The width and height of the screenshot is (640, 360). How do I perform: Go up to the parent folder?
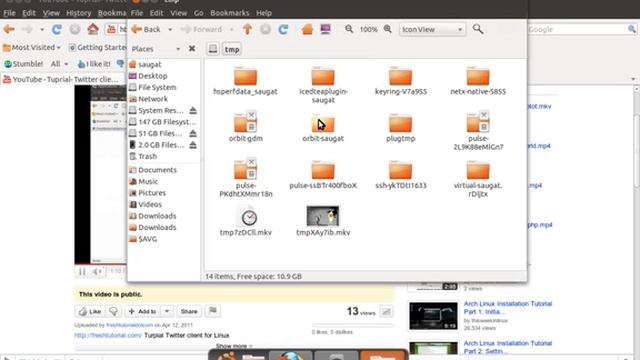(247, 29)
